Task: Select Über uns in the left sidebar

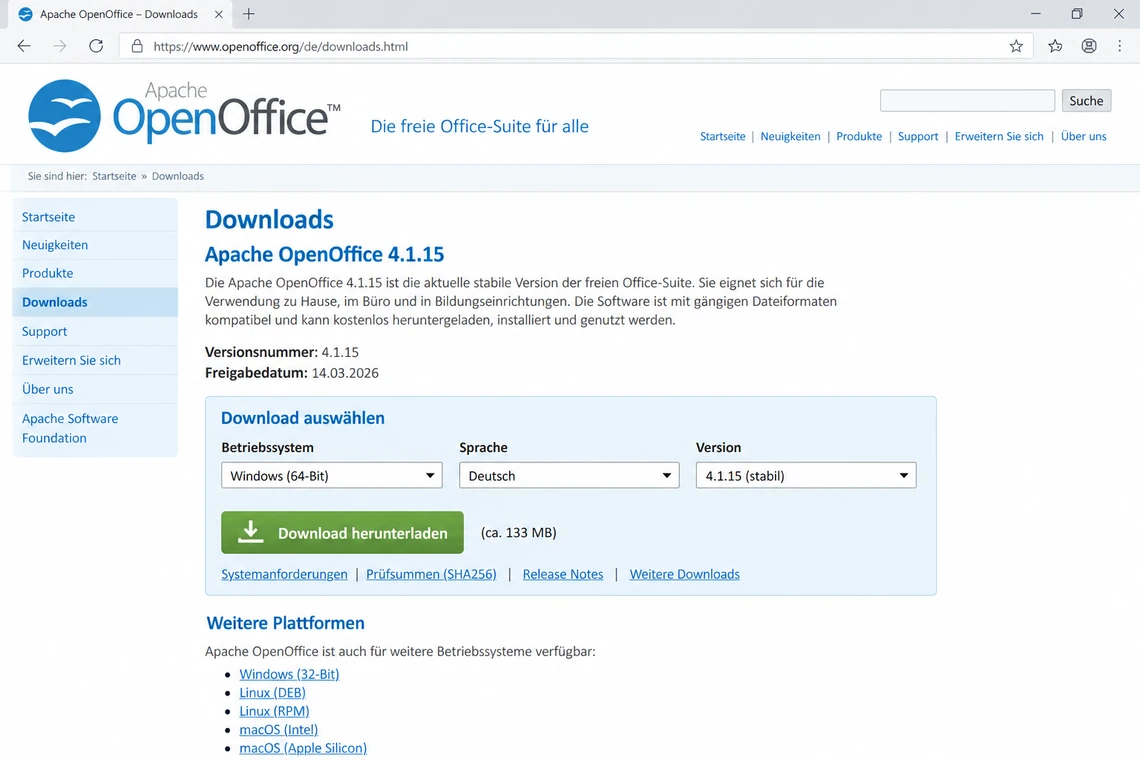Action: (95, 389)
